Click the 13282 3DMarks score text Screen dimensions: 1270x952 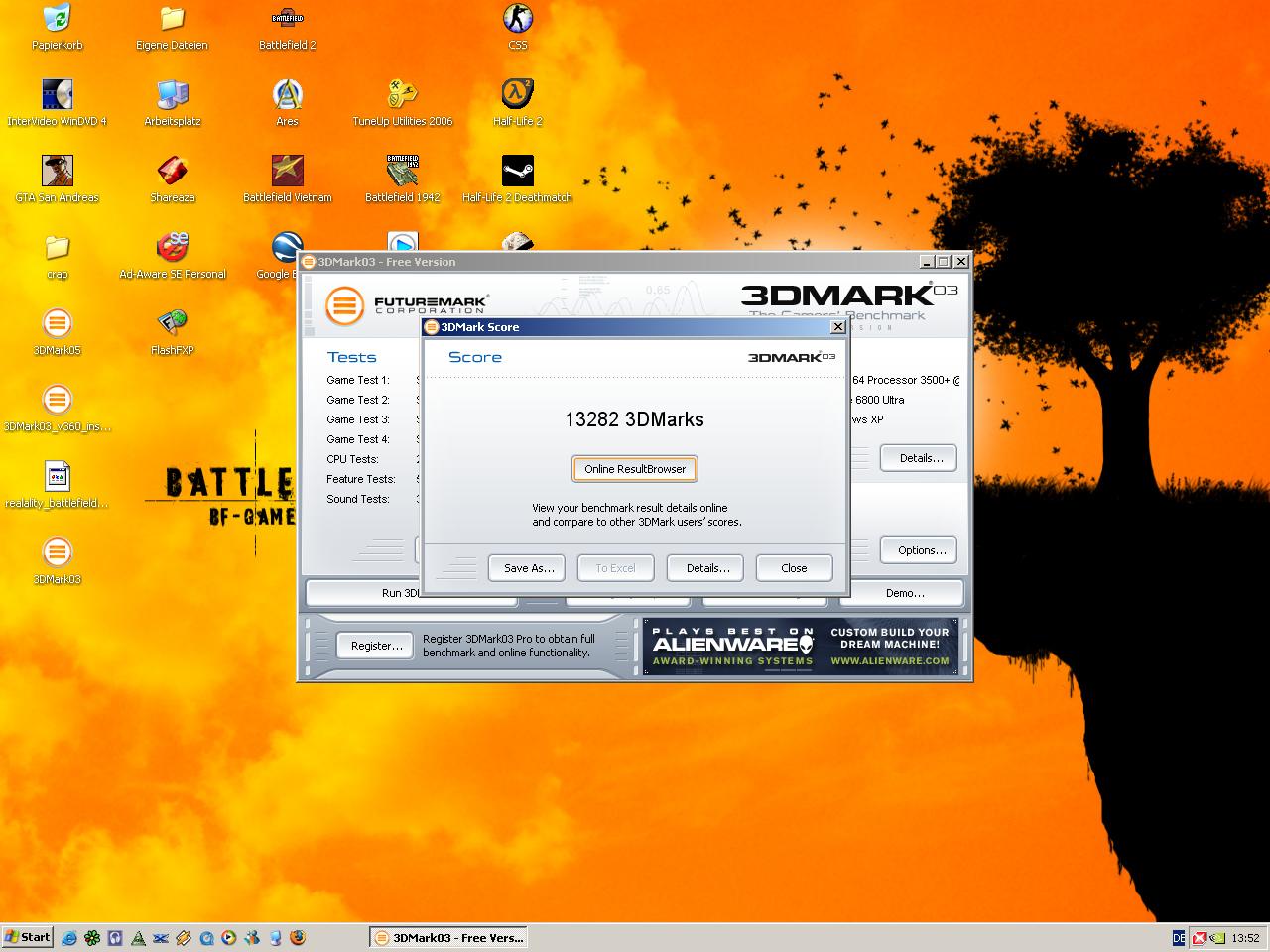(x=635, y=419)
